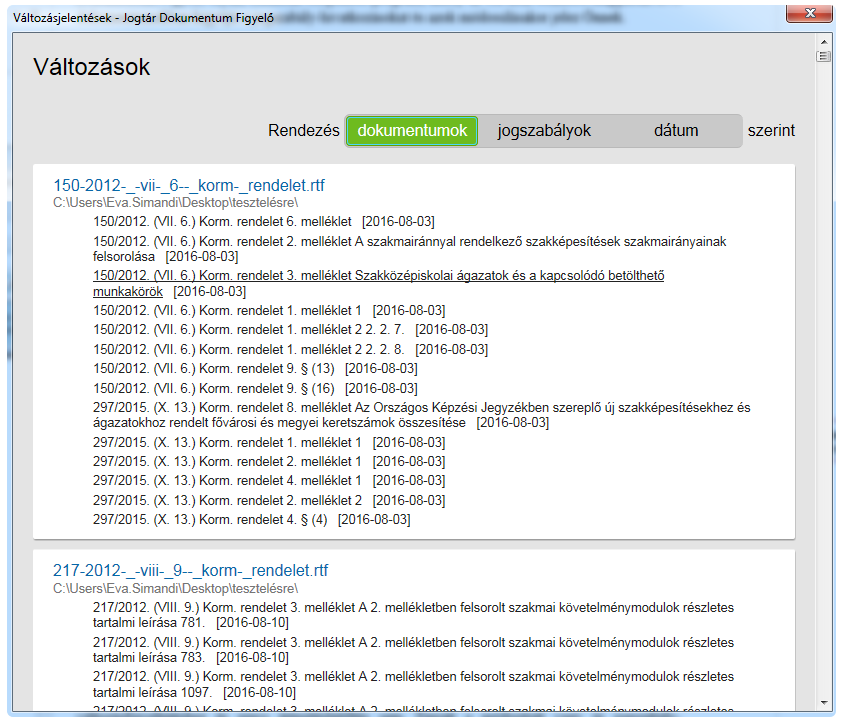Select 150/2012 rendelet 9. § (16) entry
The width and height of the screenshot is (842, 724).
[211, 388]
